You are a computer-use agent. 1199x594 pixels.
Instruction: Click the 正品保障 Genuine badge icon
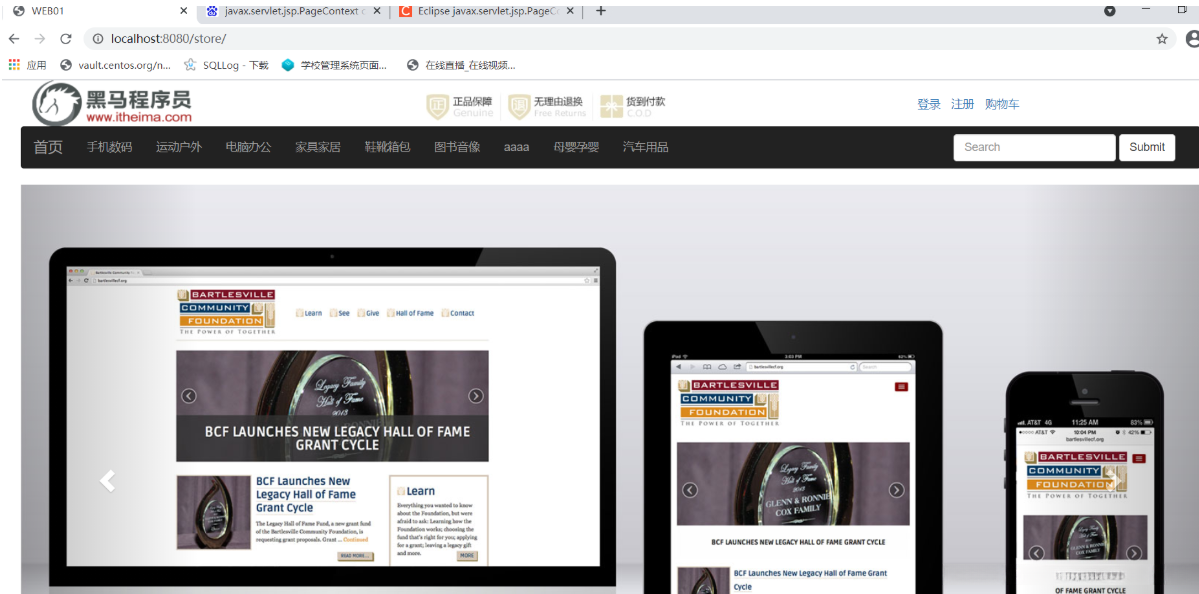(437, 107)
